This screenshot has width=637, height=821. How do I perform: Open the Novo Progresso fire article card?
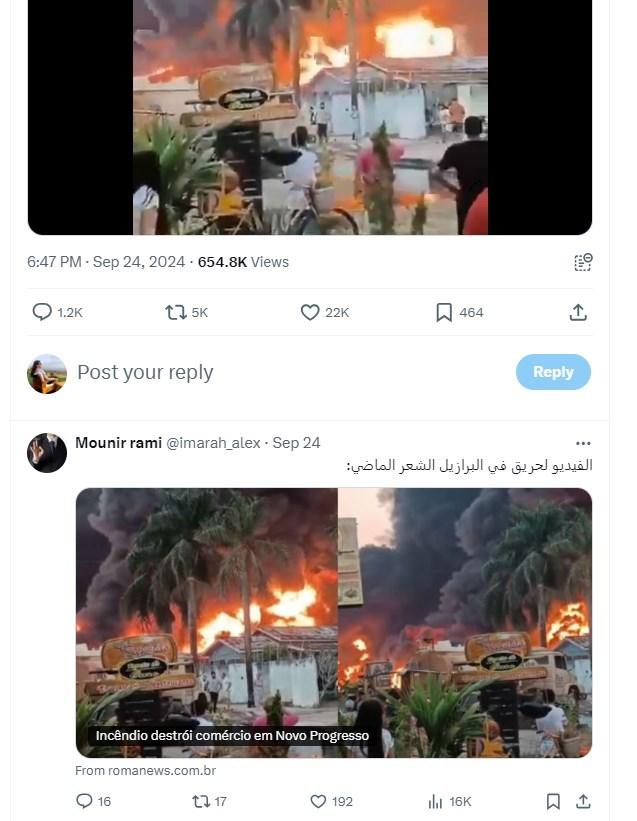point(334,623)
